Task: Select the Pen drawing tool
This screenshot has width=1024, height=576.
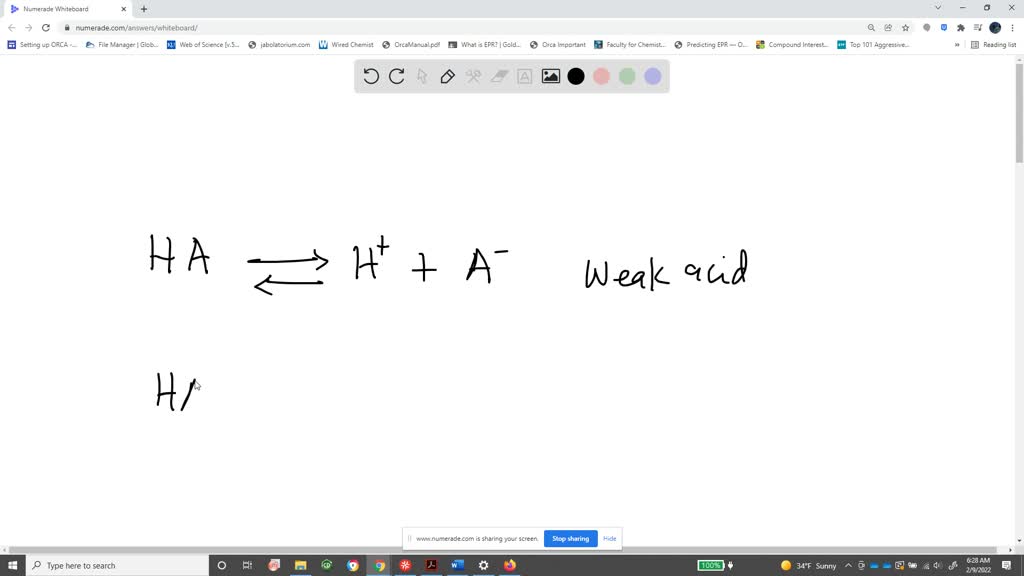Action: pos(447,76)
